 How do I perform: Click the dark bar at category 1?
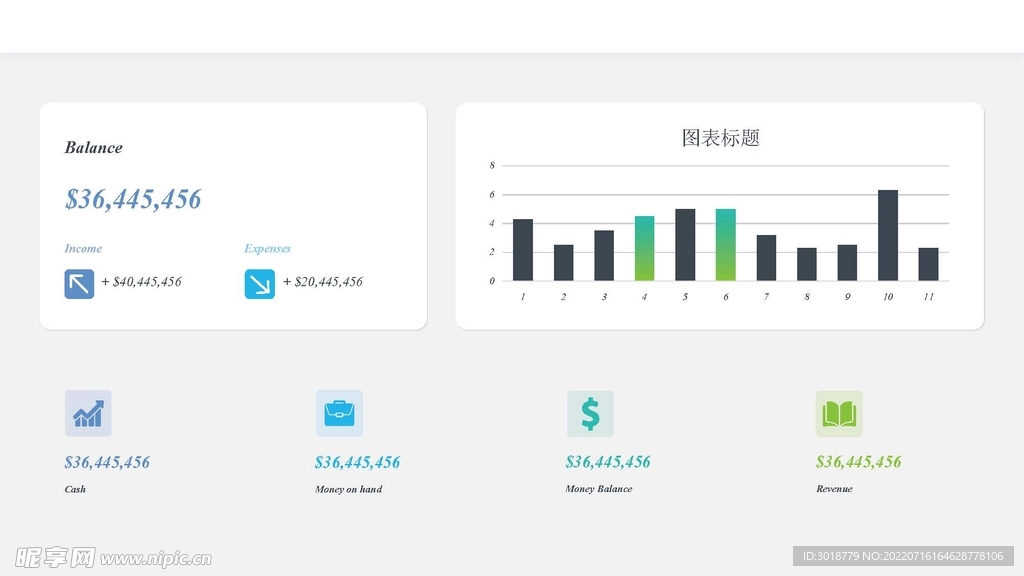(523, 250)
